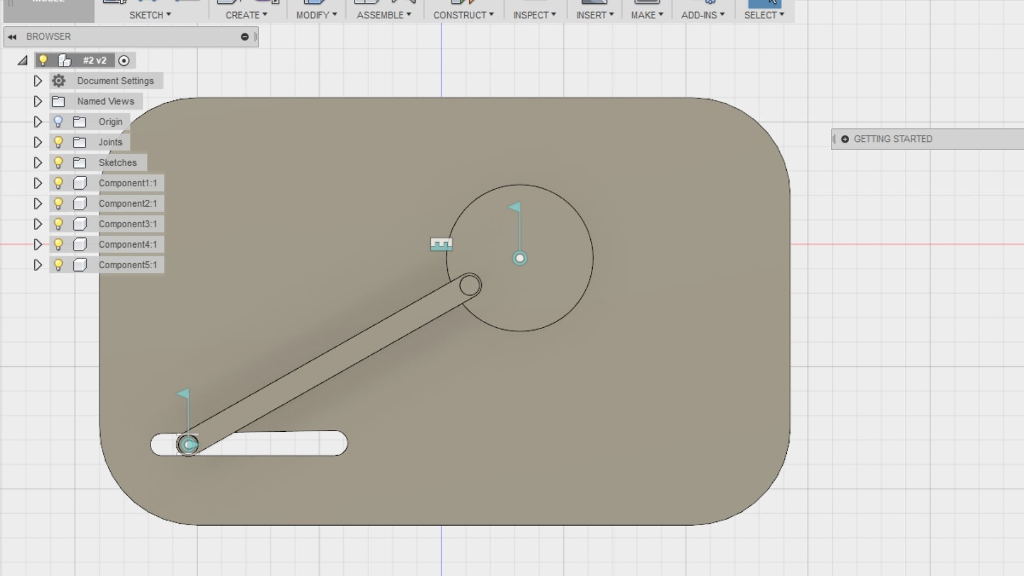Click the Sketches folder icon
This screenshot has height=576, width=1024.
80,162
